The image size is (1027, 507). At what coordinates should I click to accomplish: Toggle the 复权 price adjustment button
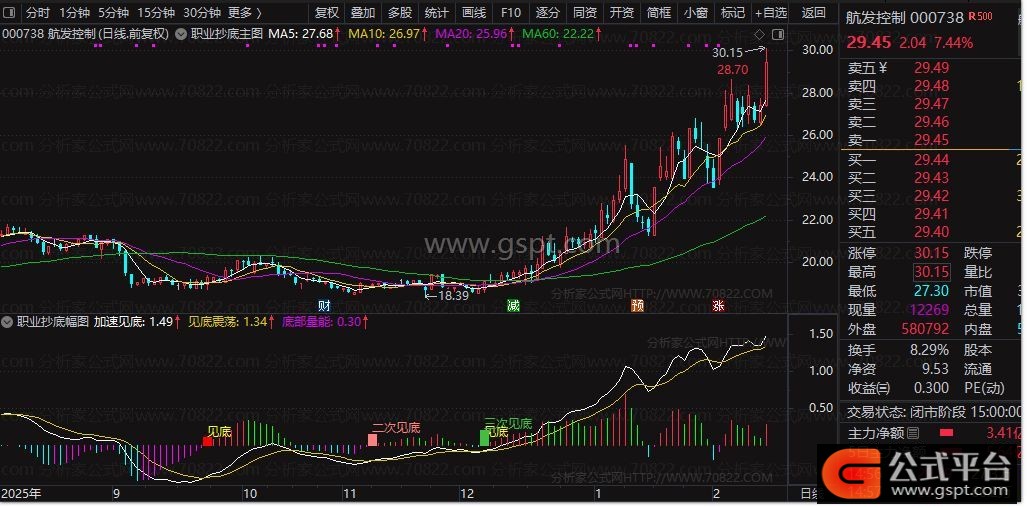click(x=327, y=13)
